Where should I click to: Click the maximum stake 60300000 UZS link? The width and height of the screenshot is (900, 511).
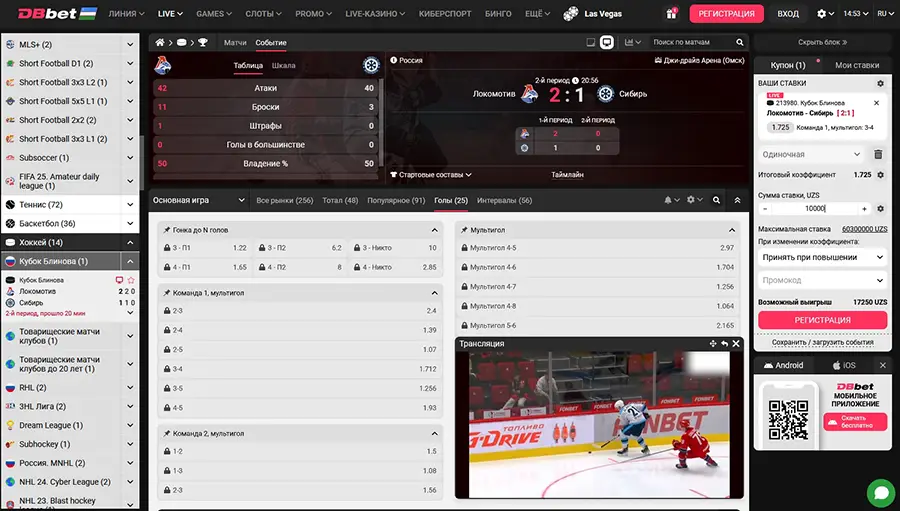click(x=864, y=229)
